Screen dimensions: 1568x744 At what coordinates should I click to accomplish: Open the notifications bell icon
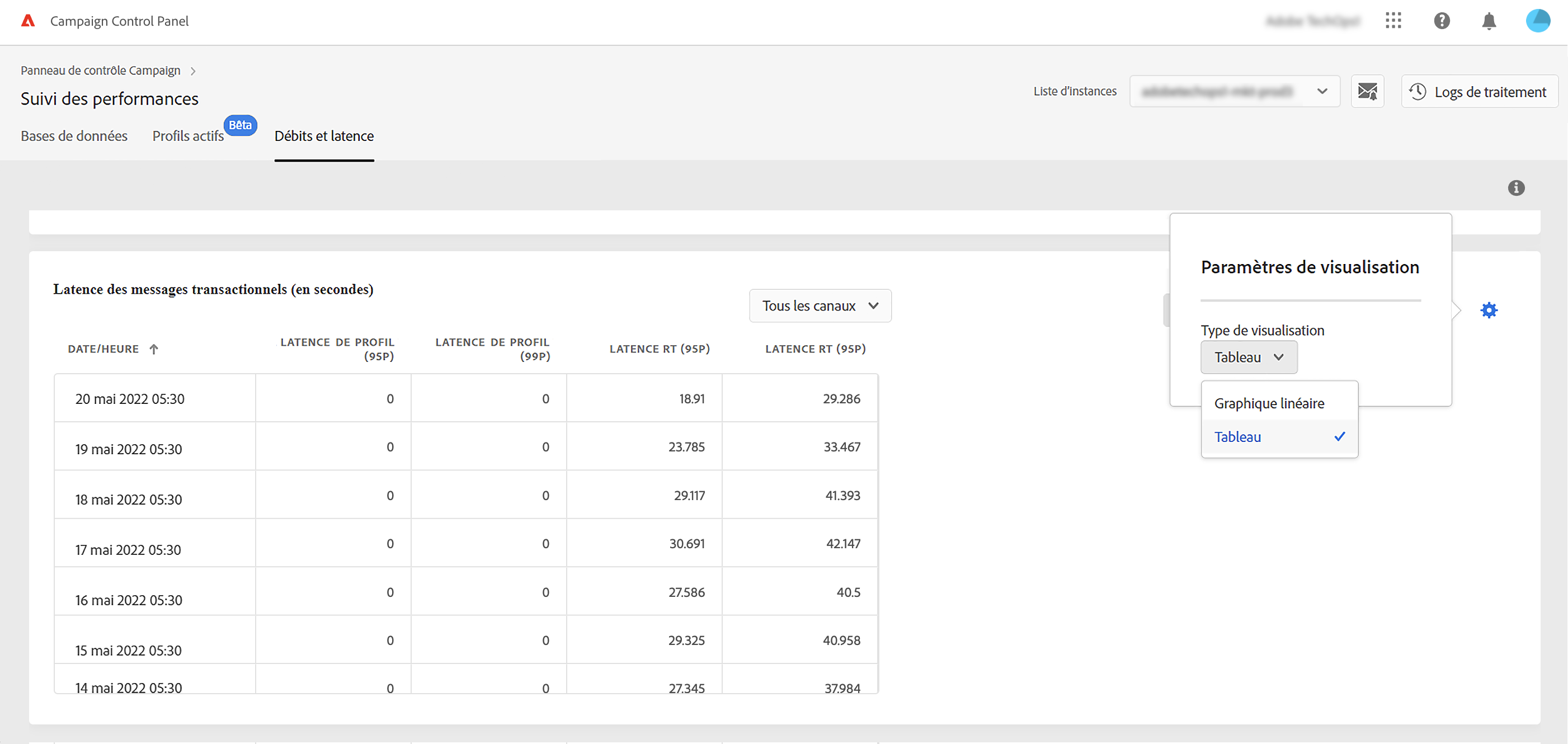1489,21
